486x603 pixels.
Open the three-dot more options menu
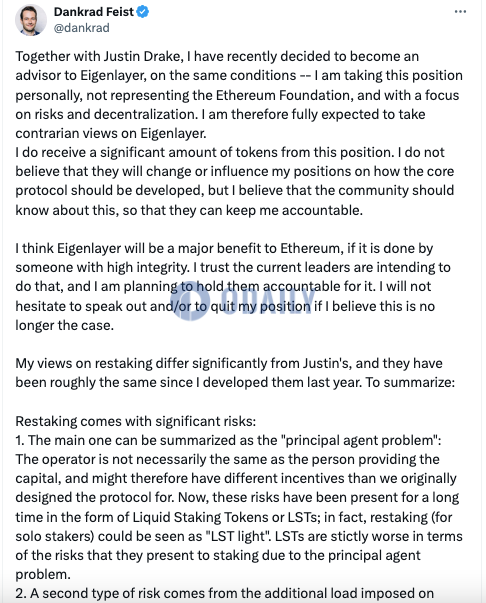(460, 12)
